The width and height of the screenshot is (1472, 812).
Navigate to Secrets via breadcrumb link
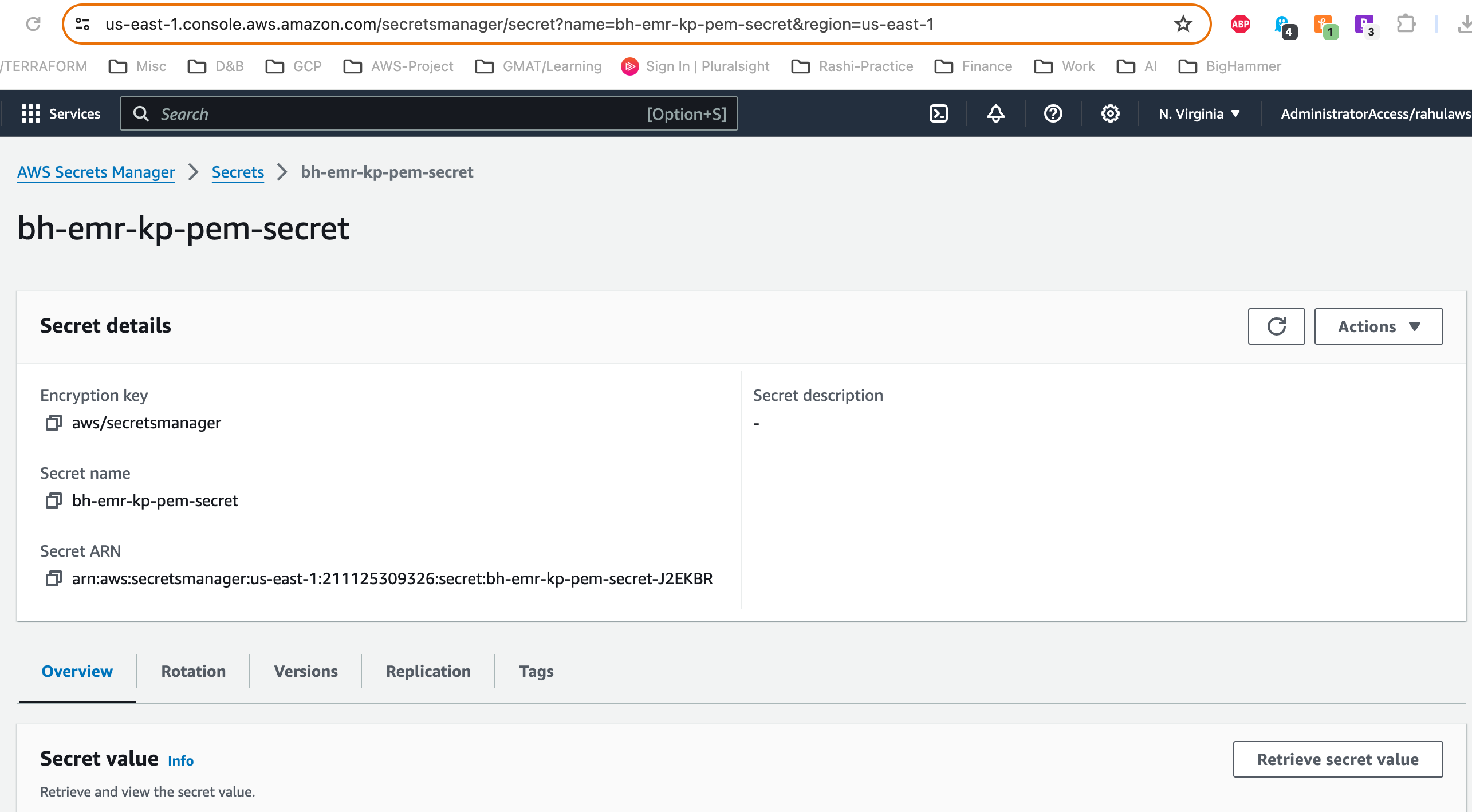[238, 172]
